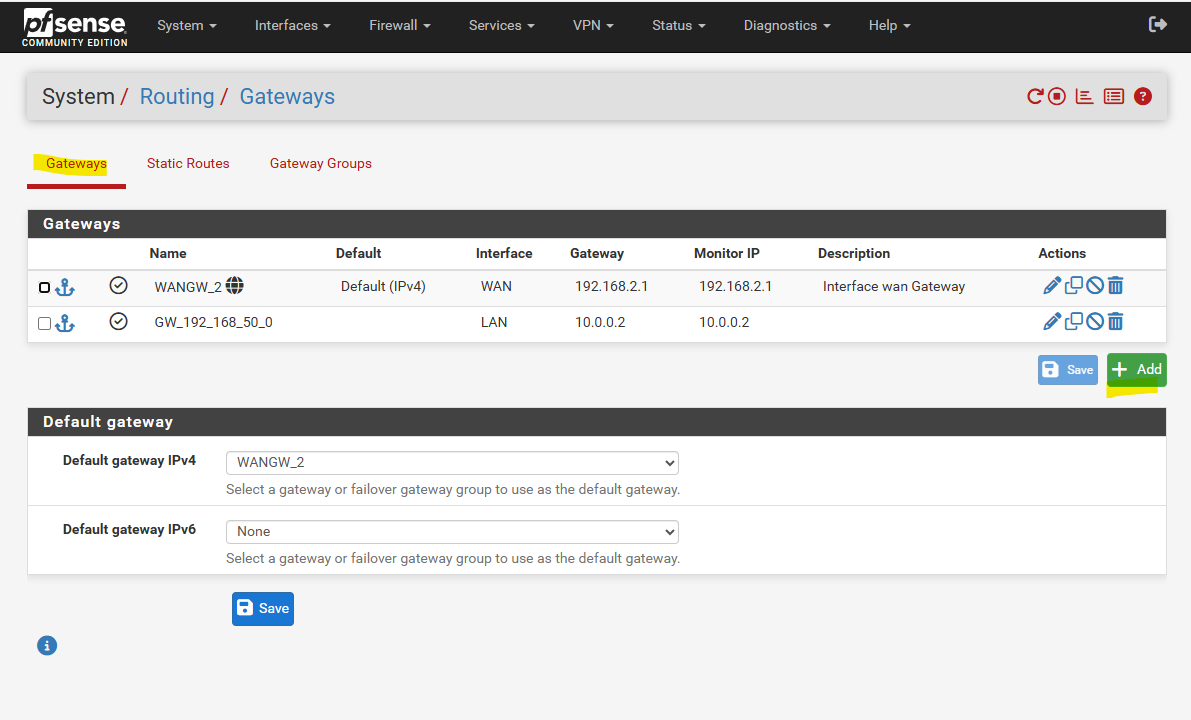1191x720 pixels.
Task: Click the restart service icon in header
Action: tap(1035, 96)
